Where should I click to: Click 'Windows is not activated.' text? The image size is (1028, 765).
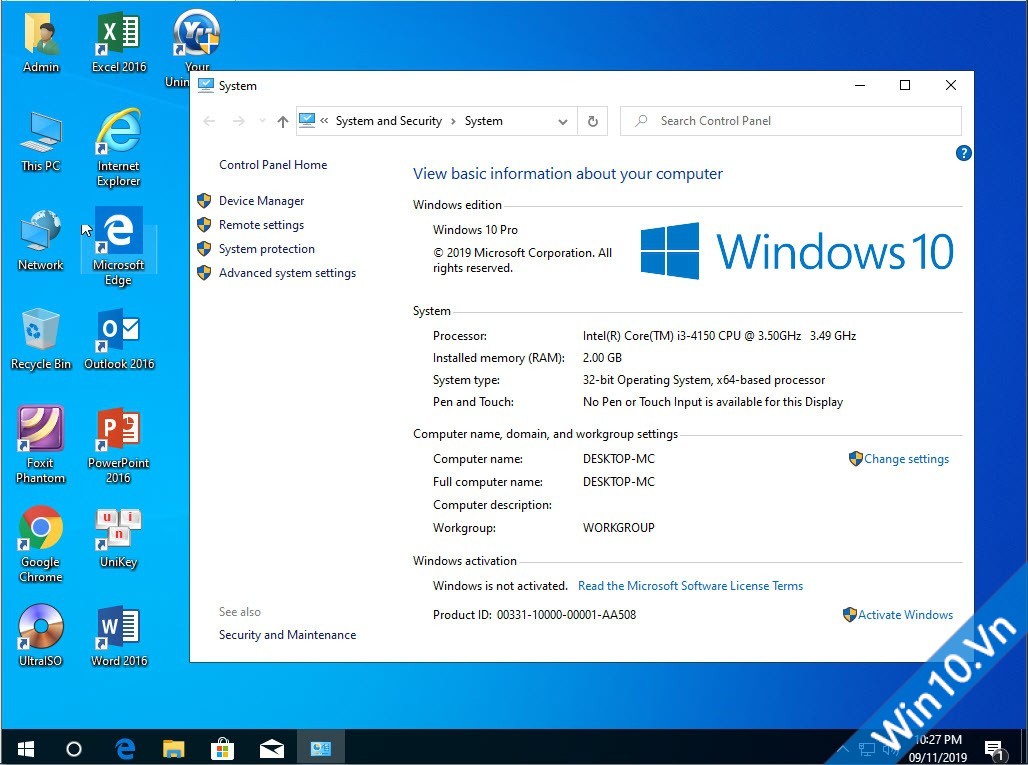[x=500, y=586]
